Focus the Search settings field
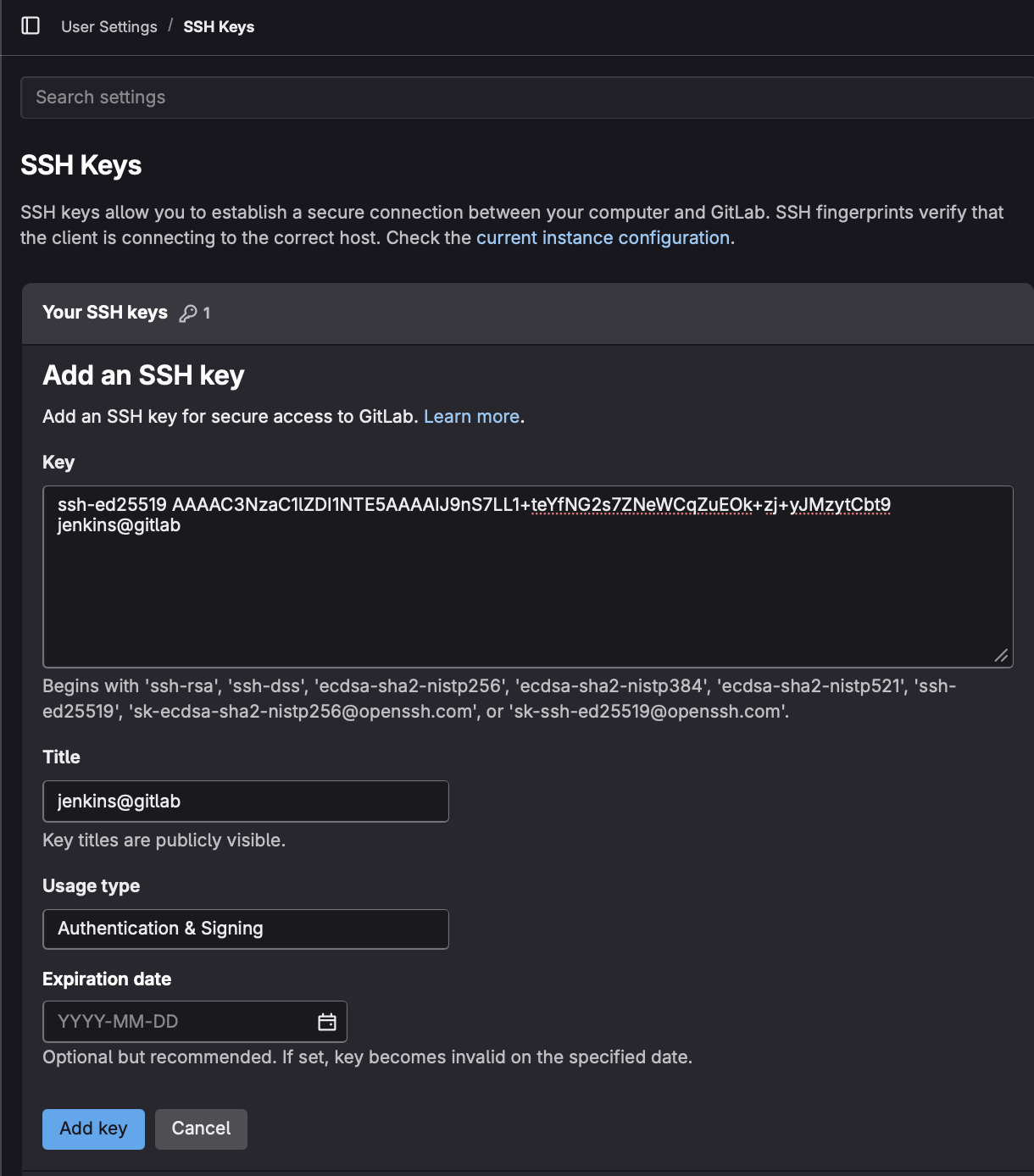Screen dimensions: 1034x1176 click(x=525, y=97)
